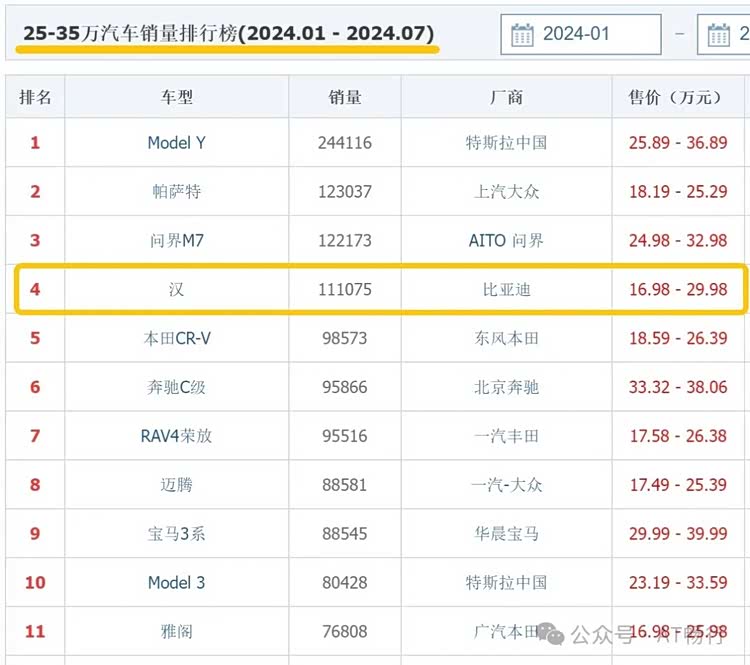Click the 北京奔驰 manufacturer name
Viewport: 750px width, 665px height.
point(506,388)
